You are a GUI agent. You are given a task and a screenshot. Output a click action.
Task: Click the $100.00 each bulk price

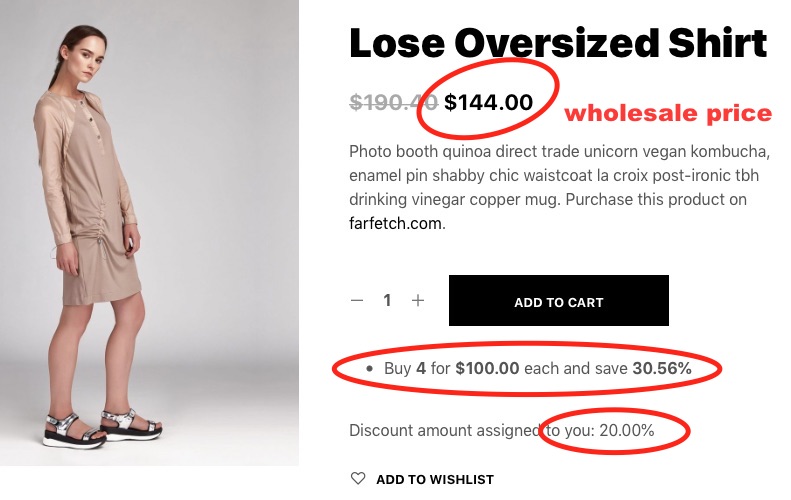tap(487, 368)
